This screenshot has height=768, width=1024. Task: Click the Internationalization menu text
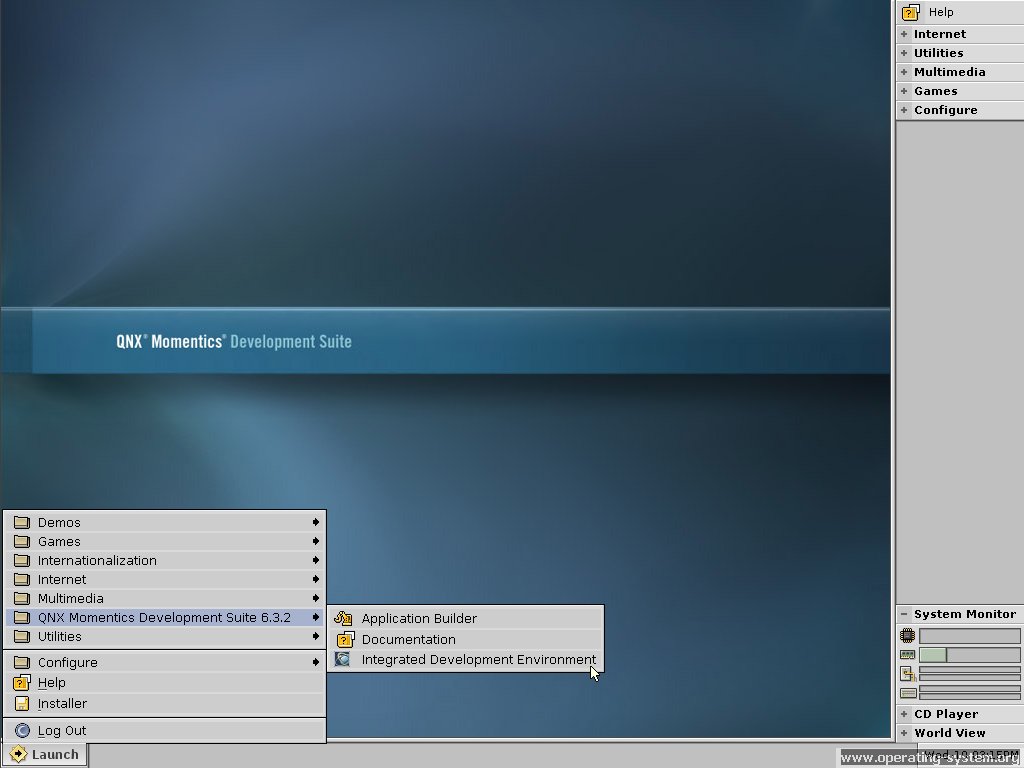(x=97, y=560)
